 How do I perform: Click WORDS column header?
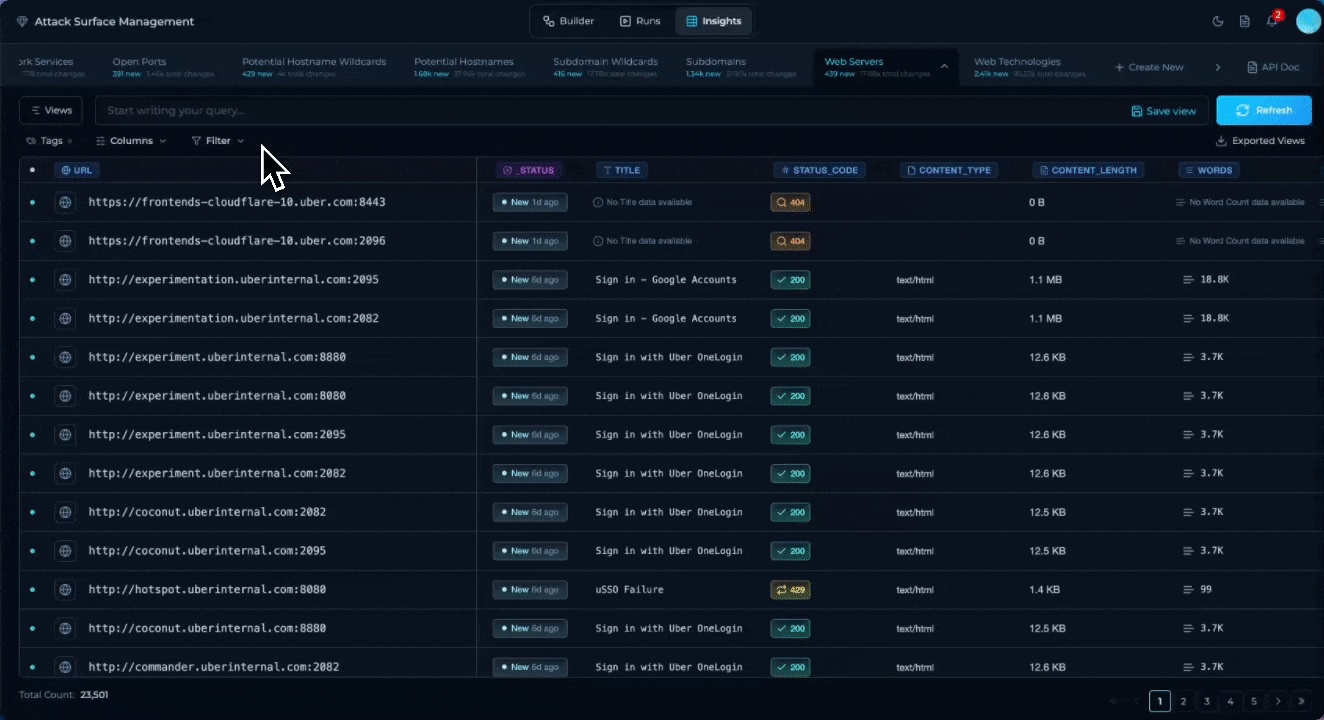tap(1209, 170)
